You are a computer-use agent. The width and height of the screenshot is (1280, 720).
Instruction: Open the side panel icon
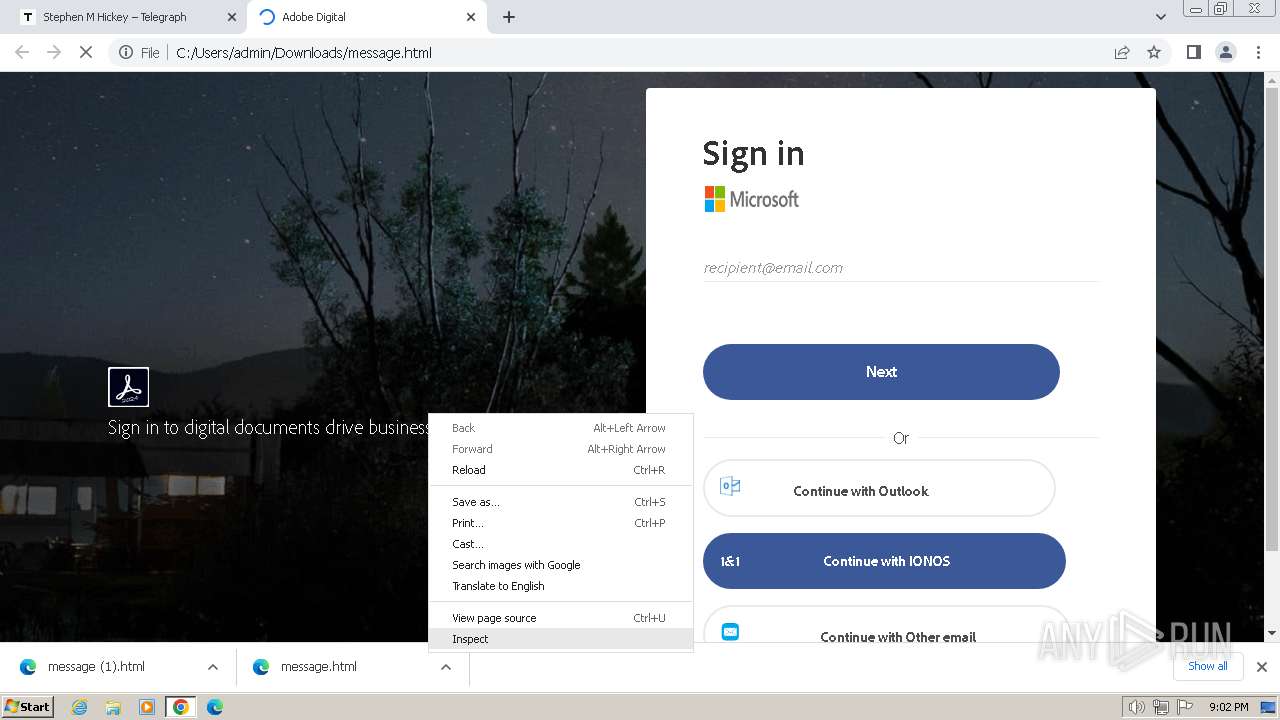(1193, 52)
